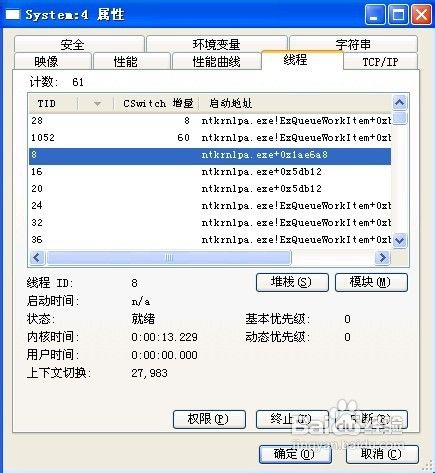The width and height of the screenshot is (435, 473).
Task: Select thread row with TID 36
Action: pyautogui.click(x=210, y=240)
